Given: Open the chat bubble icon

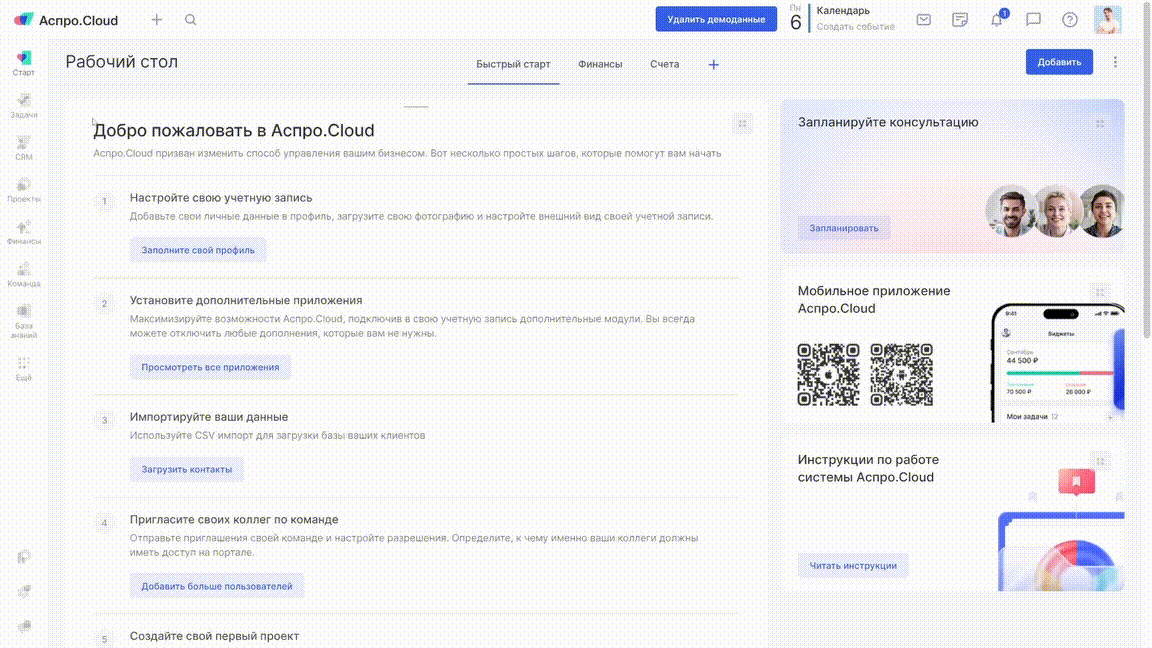Looking at the screenshot, I should [1033, 20].
